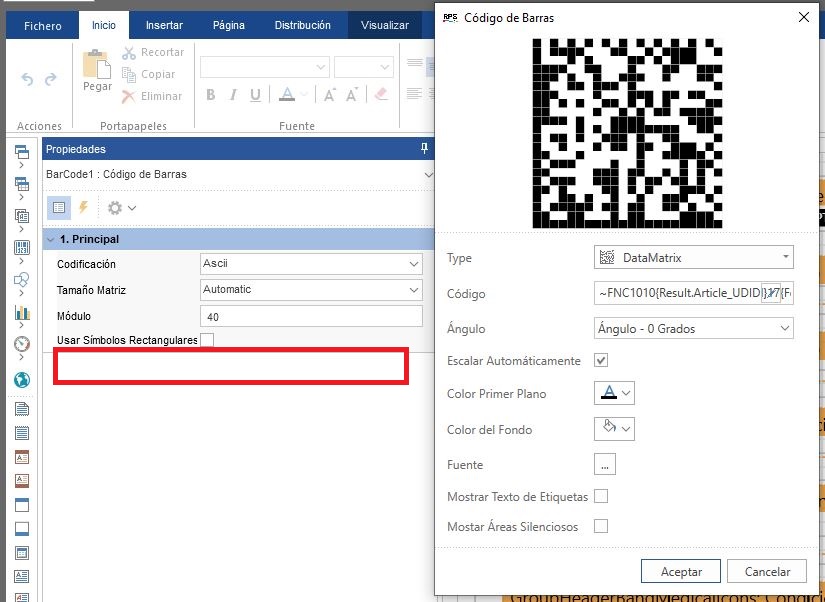Open the Fuente ellipsis button

click(x=605, y=465)
